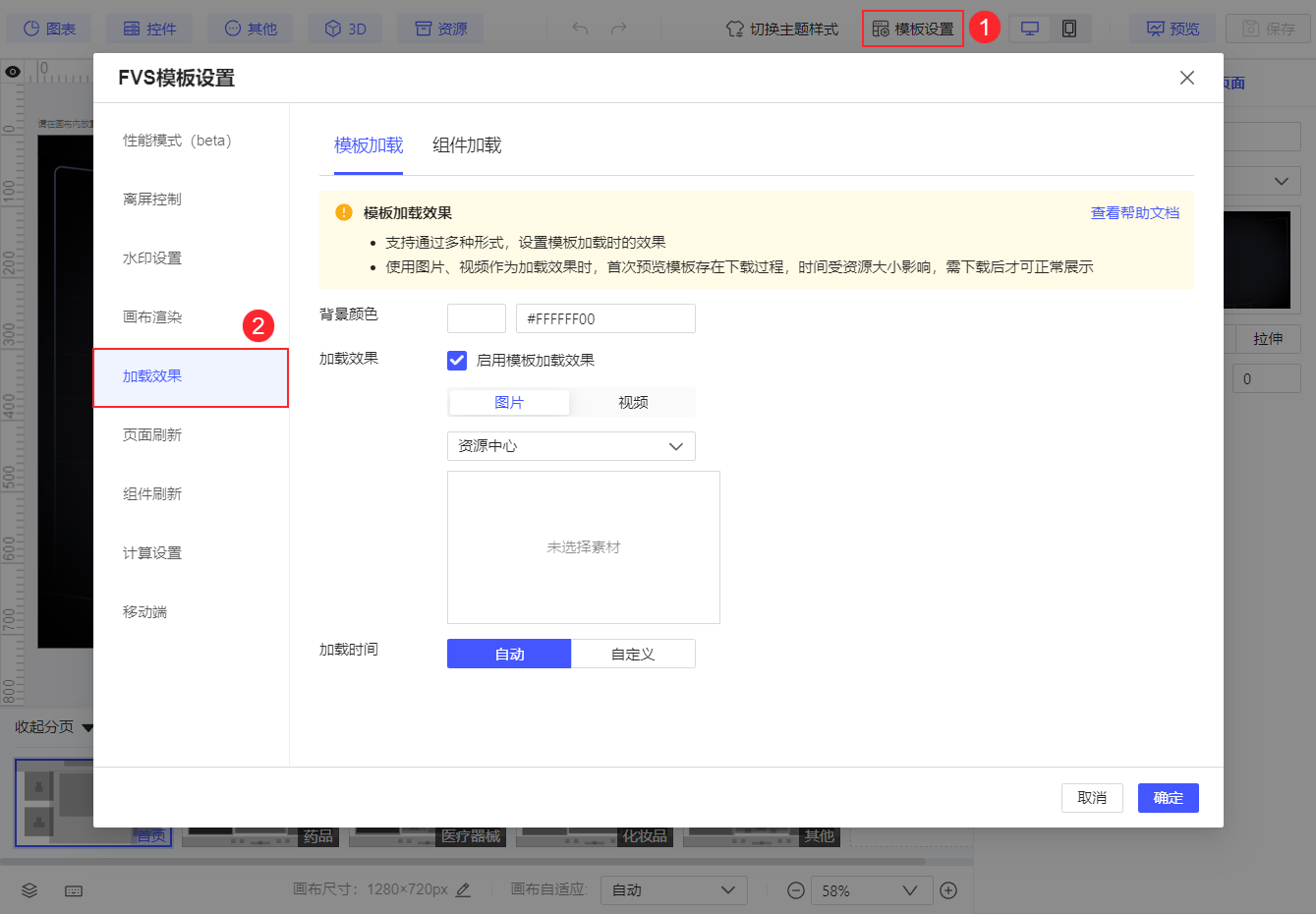Click 取消 to cancel the dialog
This screenshot has width=1316, height=914.
coord(1092,798)
